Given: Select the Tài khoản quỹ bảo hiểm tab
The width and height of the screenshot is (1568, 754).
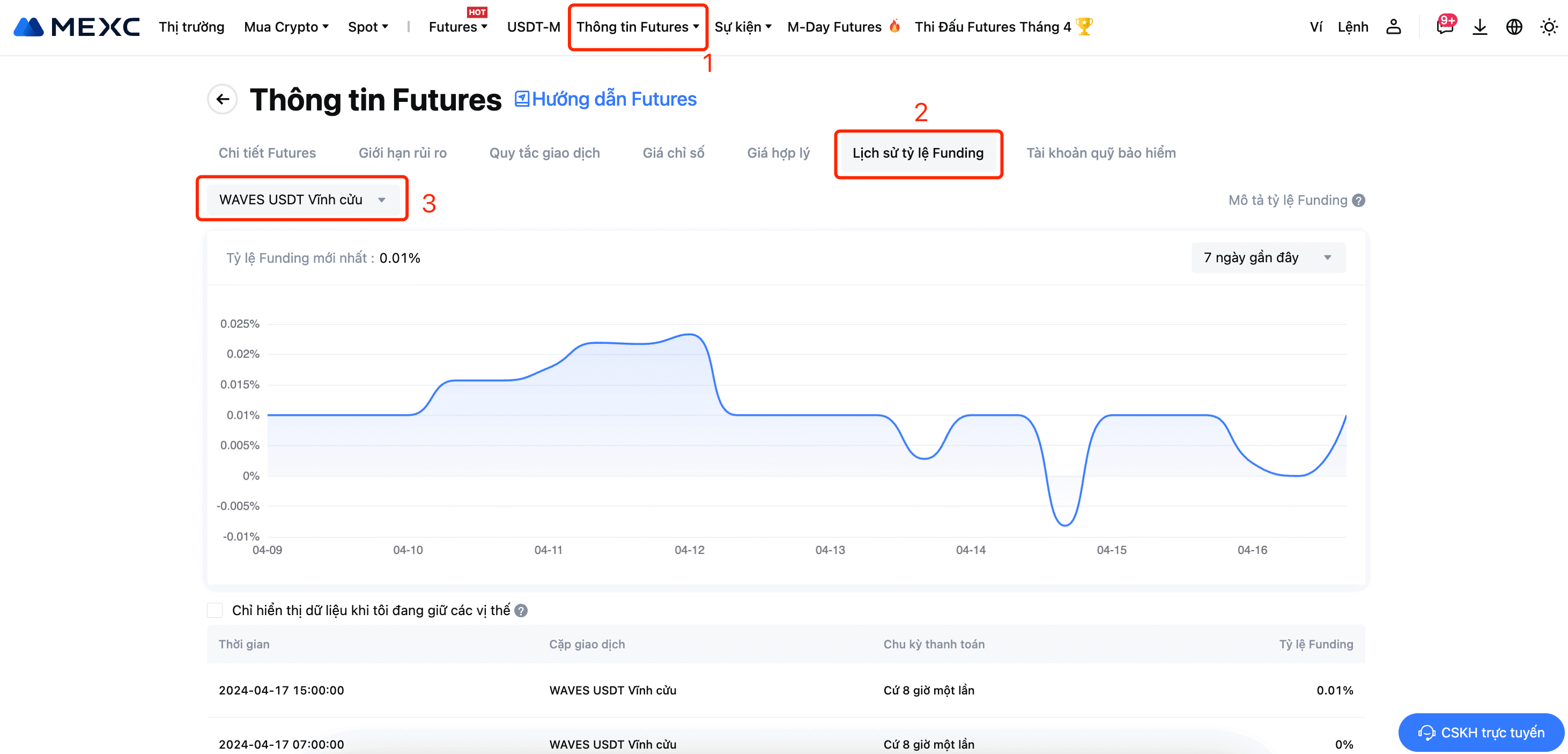Looking at the screenshot, I should pyautogui.click(x=1100, y=153).
